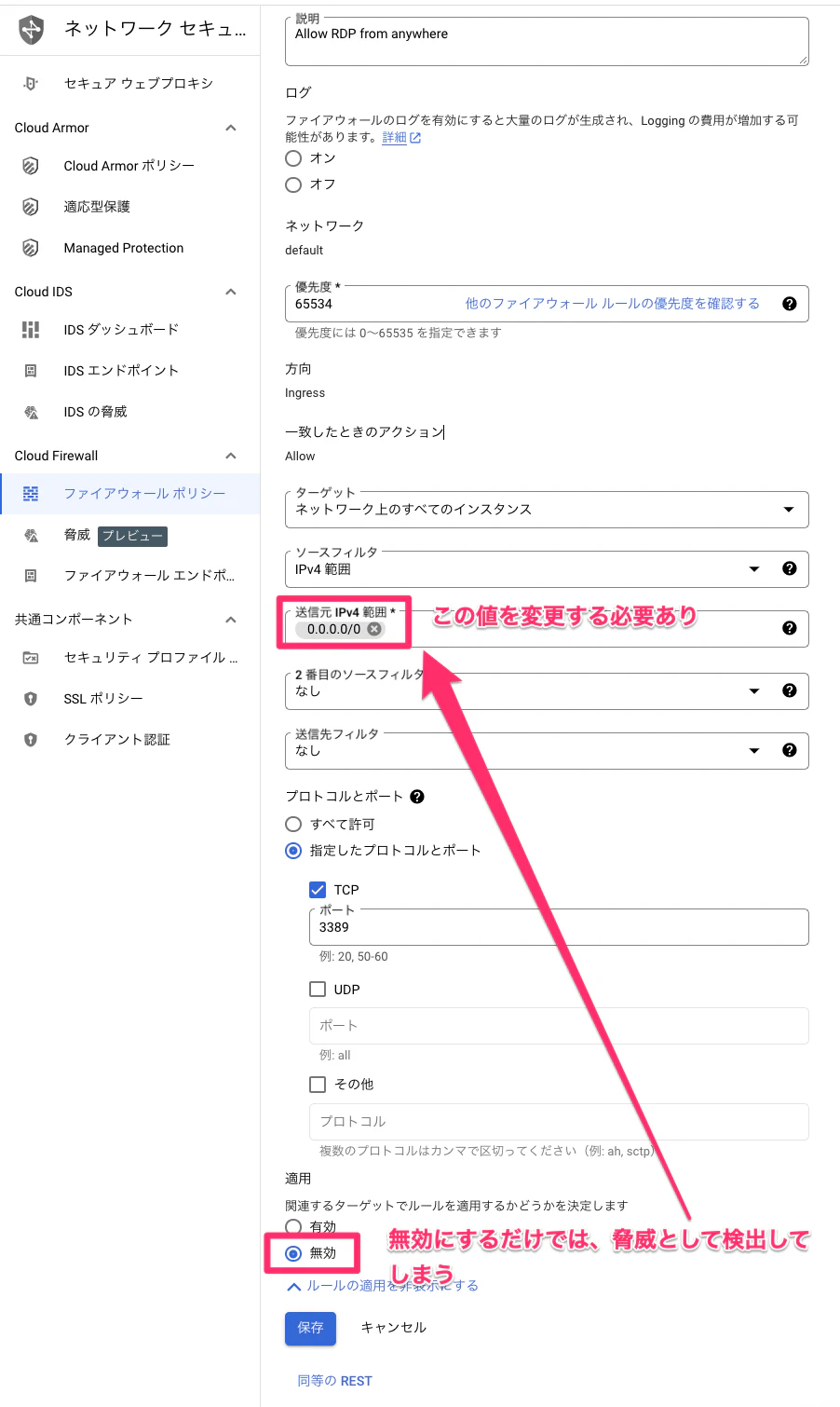The image size is (840, 1407).
Task: Select the ログ オフ radio button
Action: [293, 184]
